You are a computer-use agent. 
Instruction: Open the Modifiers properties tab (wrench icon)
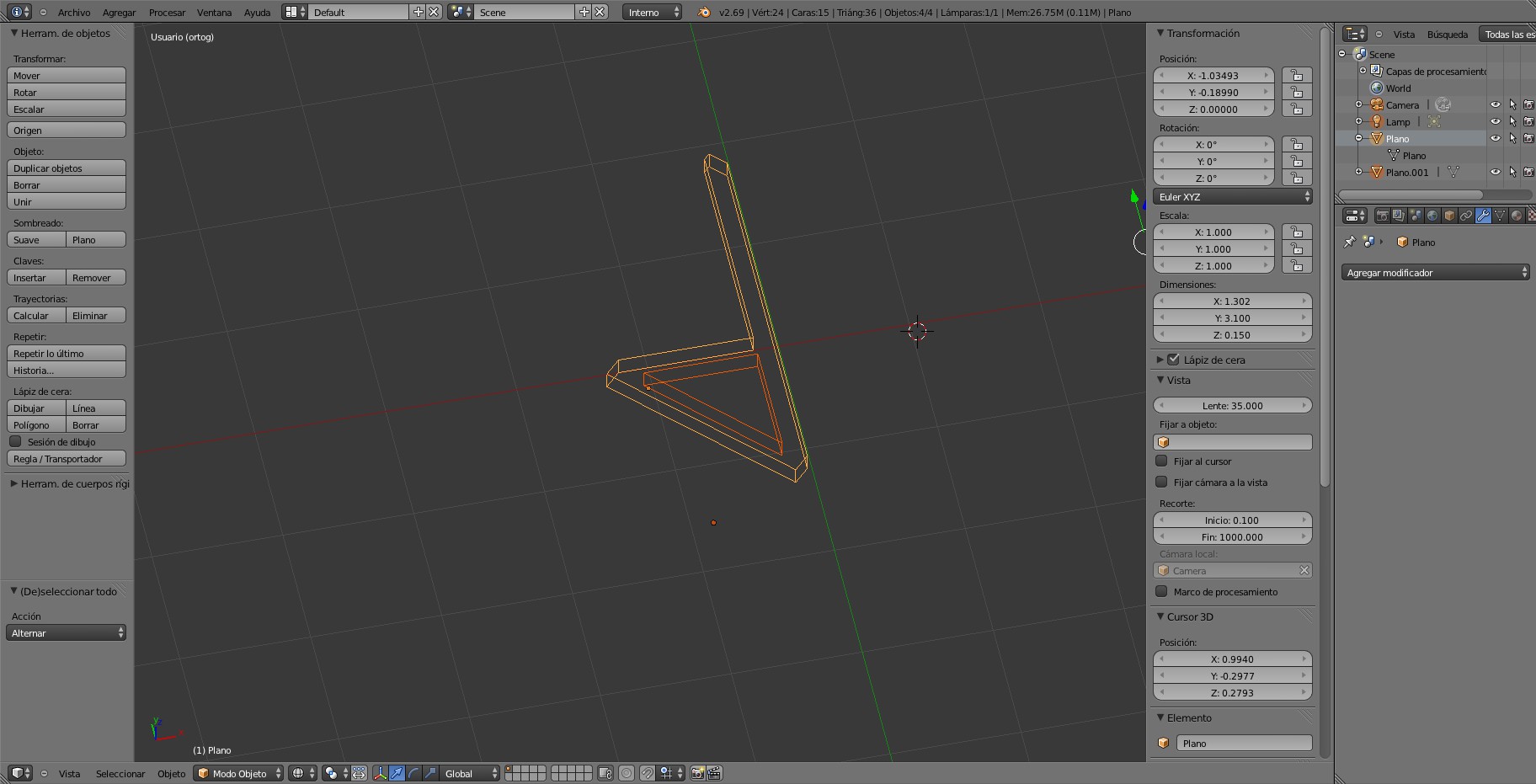pyautogui.click(x=1483, y=216)
